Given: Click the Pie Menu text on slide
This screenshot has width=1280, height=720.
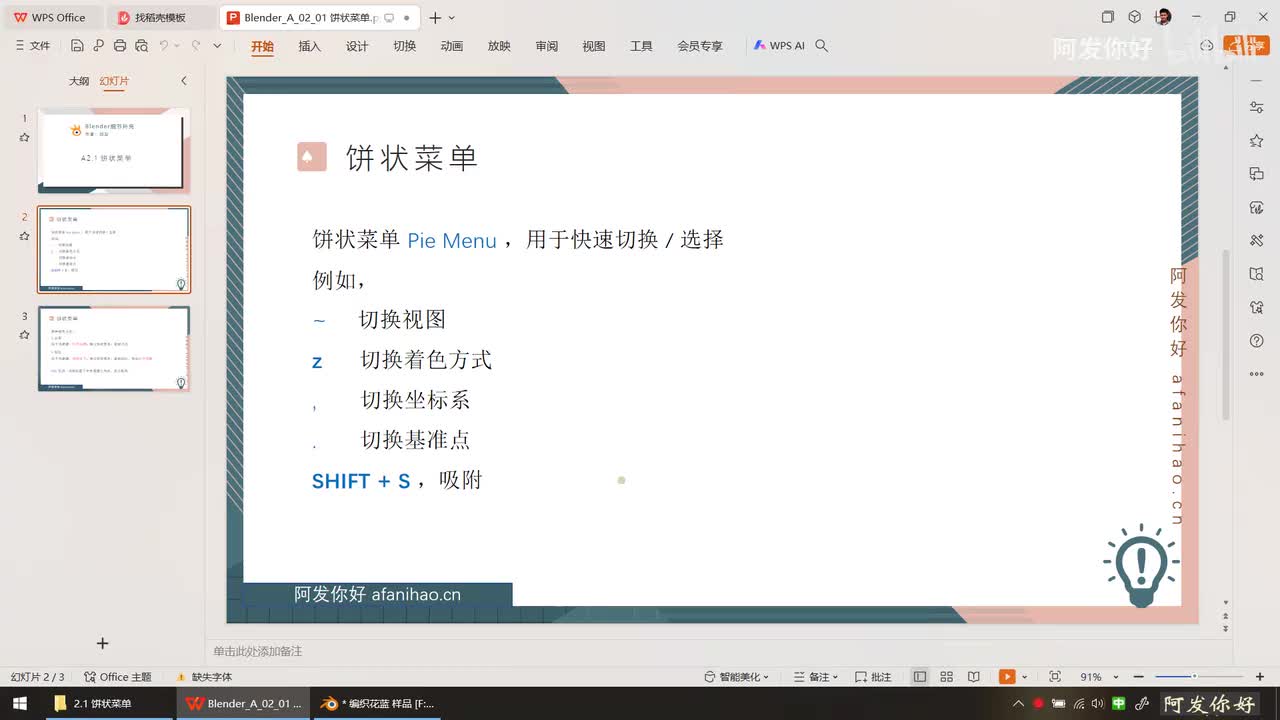Looking at the screenshot, I should [452, 241].
